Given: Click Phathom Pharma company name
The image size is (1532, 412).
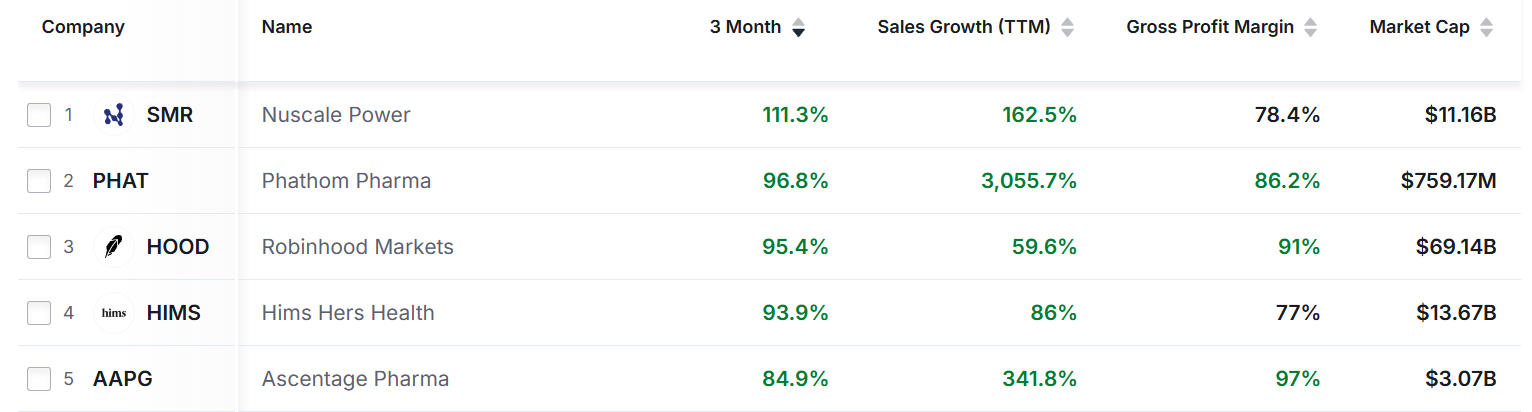Looking at the screenshot, I should [x=346, y=181].
